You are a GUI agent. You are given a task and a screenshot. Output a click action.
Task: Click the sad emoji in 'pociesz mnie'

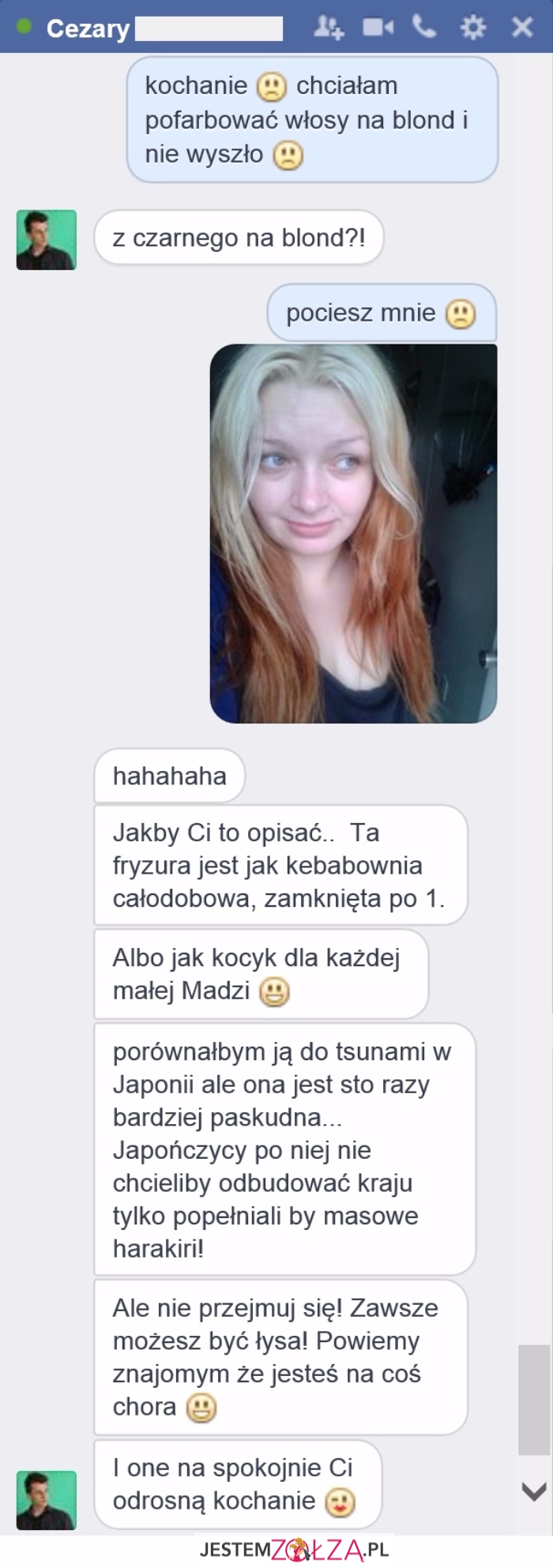(x=461, y=314)
